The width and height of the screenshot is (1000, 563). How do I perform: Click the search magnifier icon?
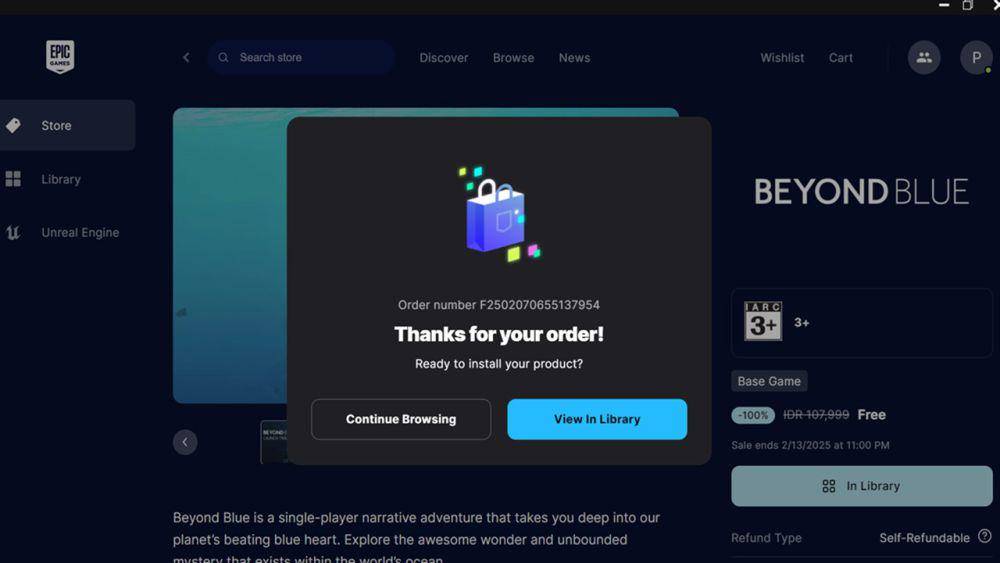point(223,57)
